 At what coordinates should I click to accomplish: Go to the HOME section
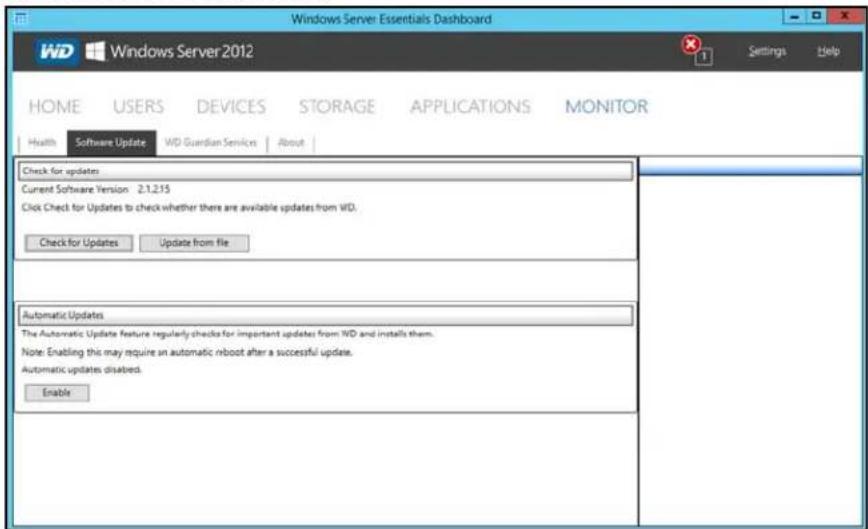tap(55, 106)
